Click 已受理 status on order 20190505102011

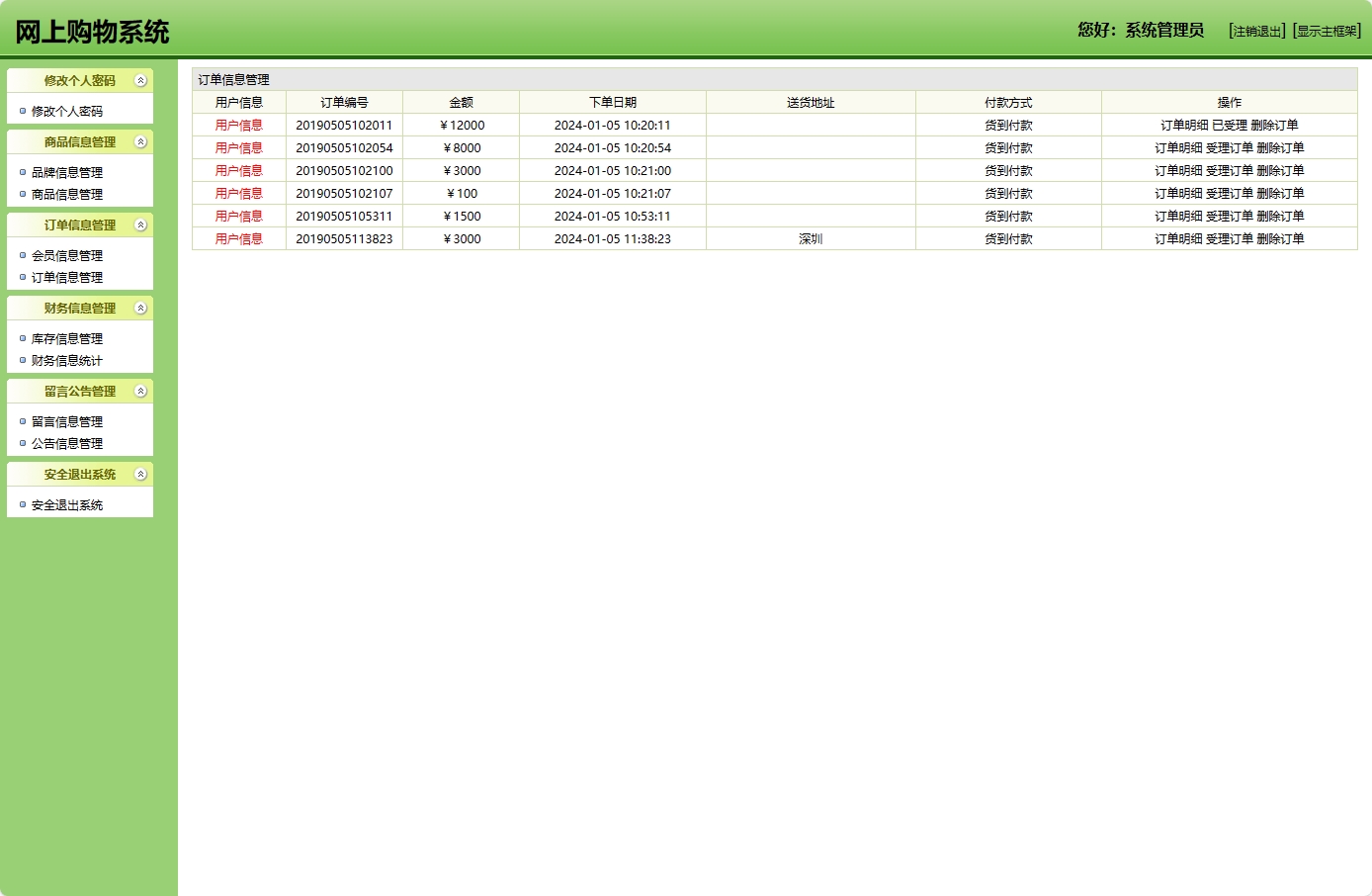pos(1230,126)
